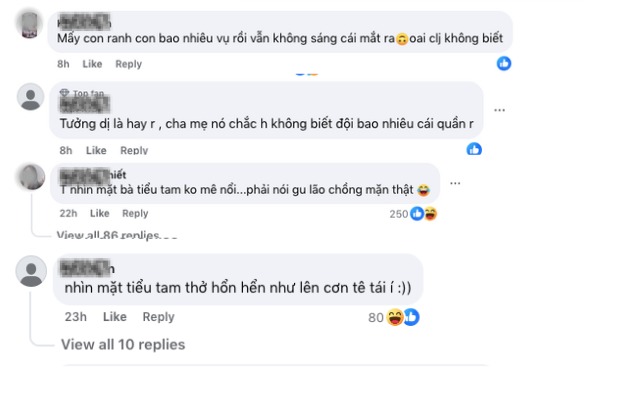
Task: Open the three-dot menu on third comment
Action: tap(455, 184)
